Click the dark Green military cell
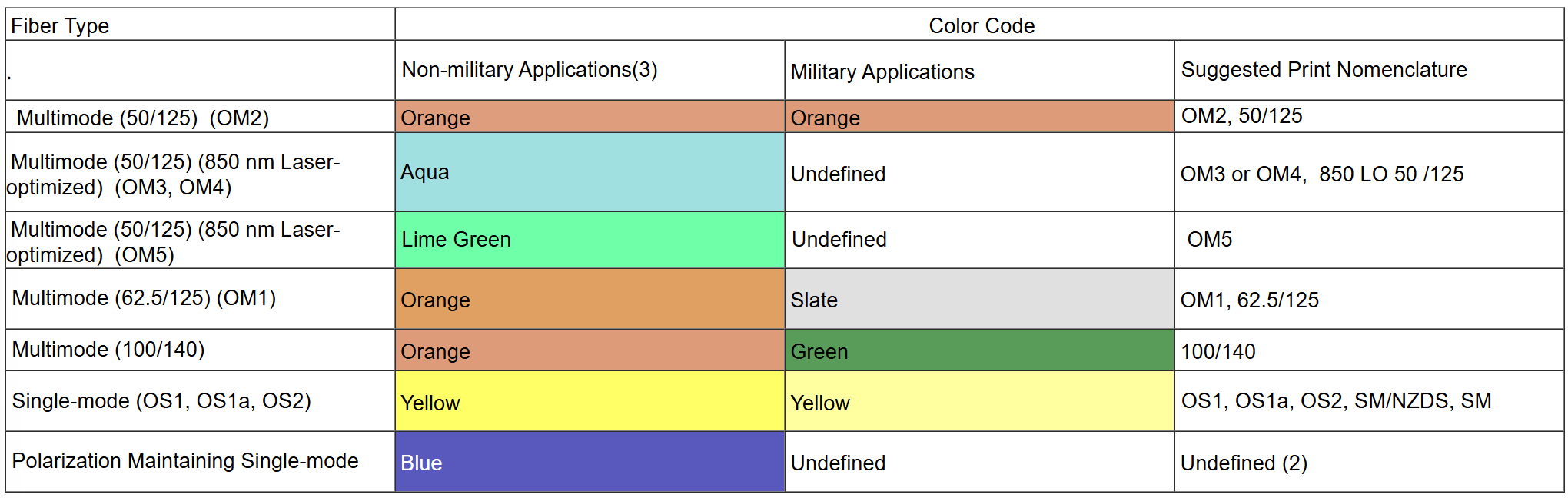 (979, 350)
